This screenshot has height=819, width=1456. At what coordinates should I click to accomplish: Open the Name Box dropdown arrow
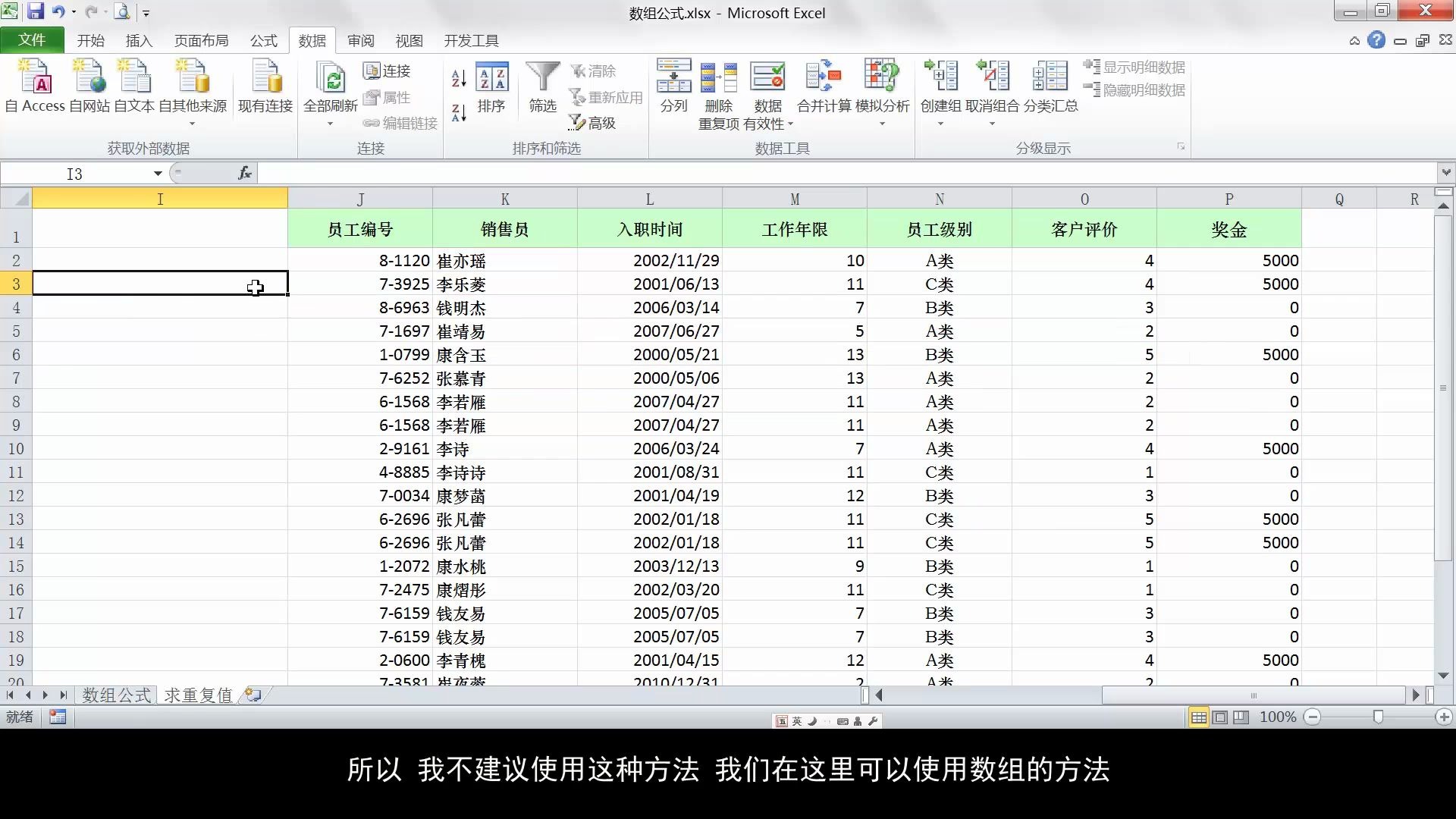[x=158, y=174]
